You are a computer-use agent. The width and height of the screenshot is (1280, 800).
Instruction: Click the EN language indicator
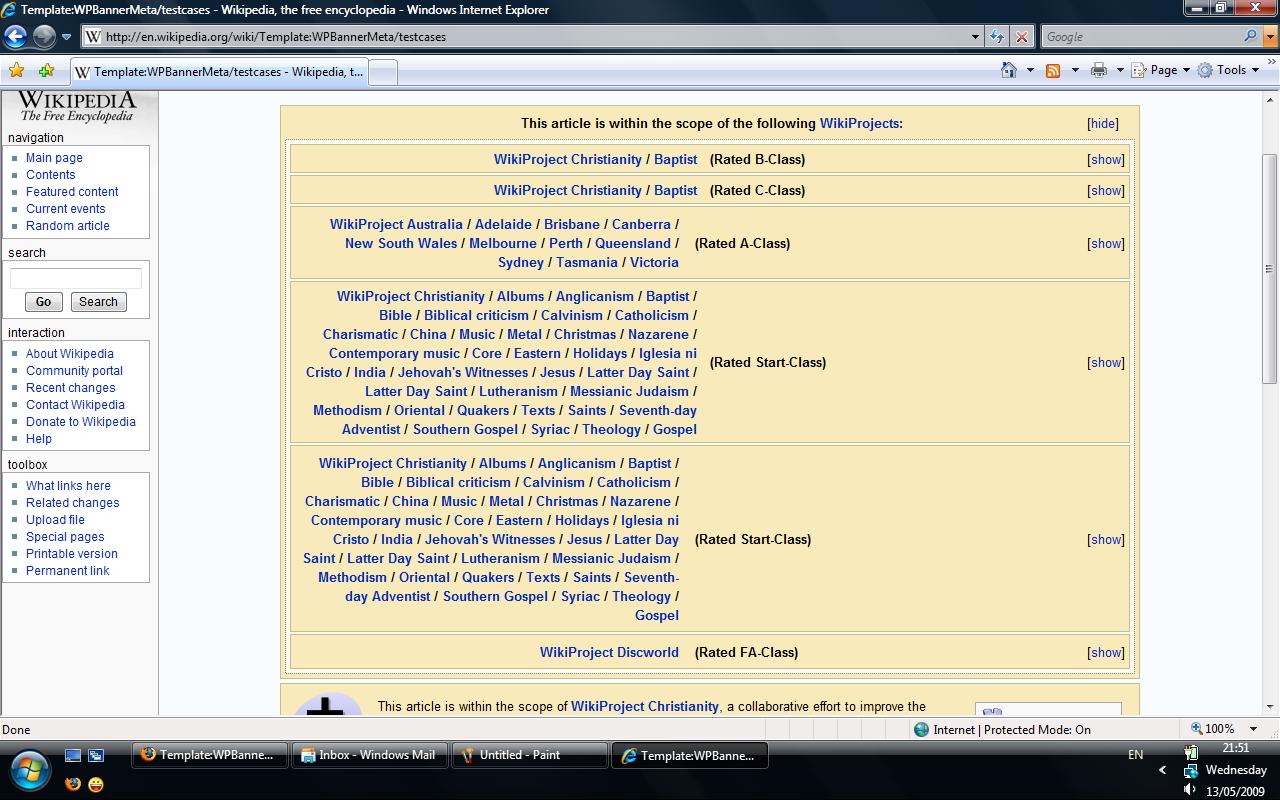(x=1135, y=755)
